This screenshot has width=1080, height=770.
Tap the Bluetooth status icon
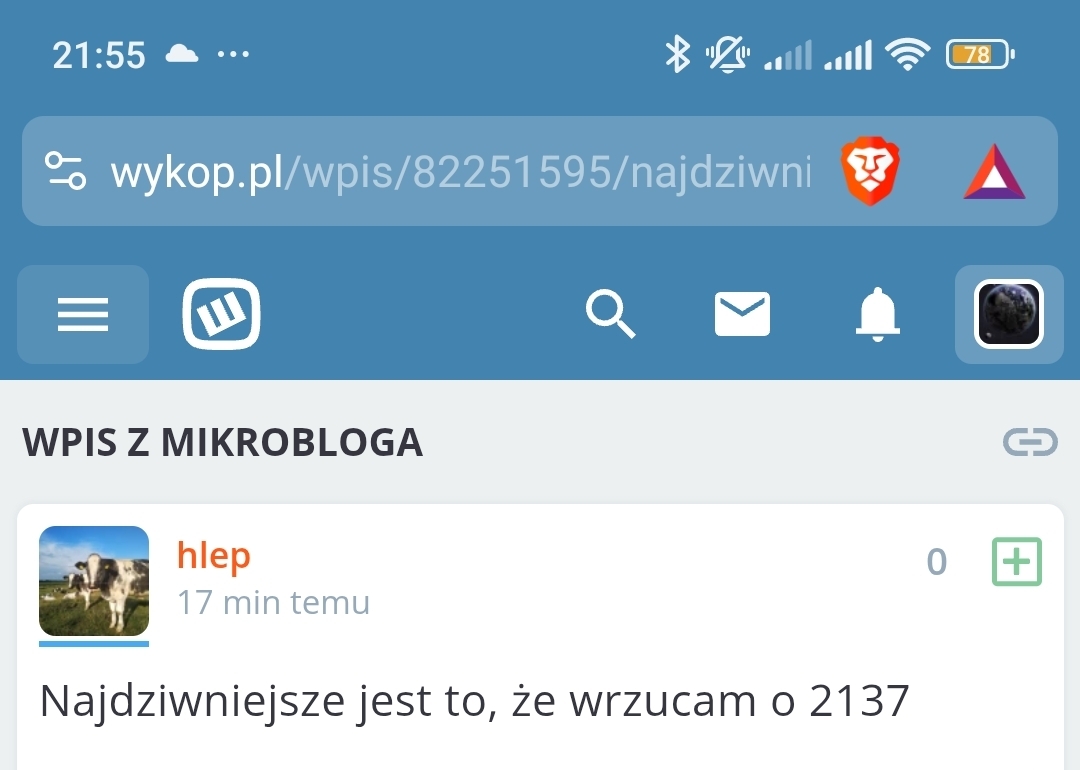tap(677, 54)
